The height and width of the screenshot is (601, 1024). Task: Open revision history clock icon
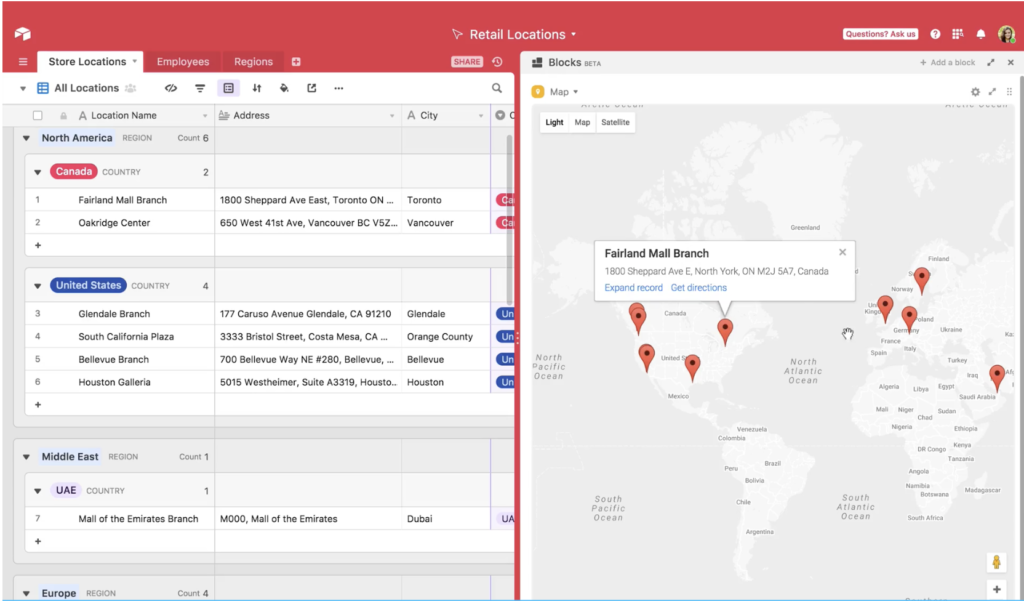click(x=497, y=62)
